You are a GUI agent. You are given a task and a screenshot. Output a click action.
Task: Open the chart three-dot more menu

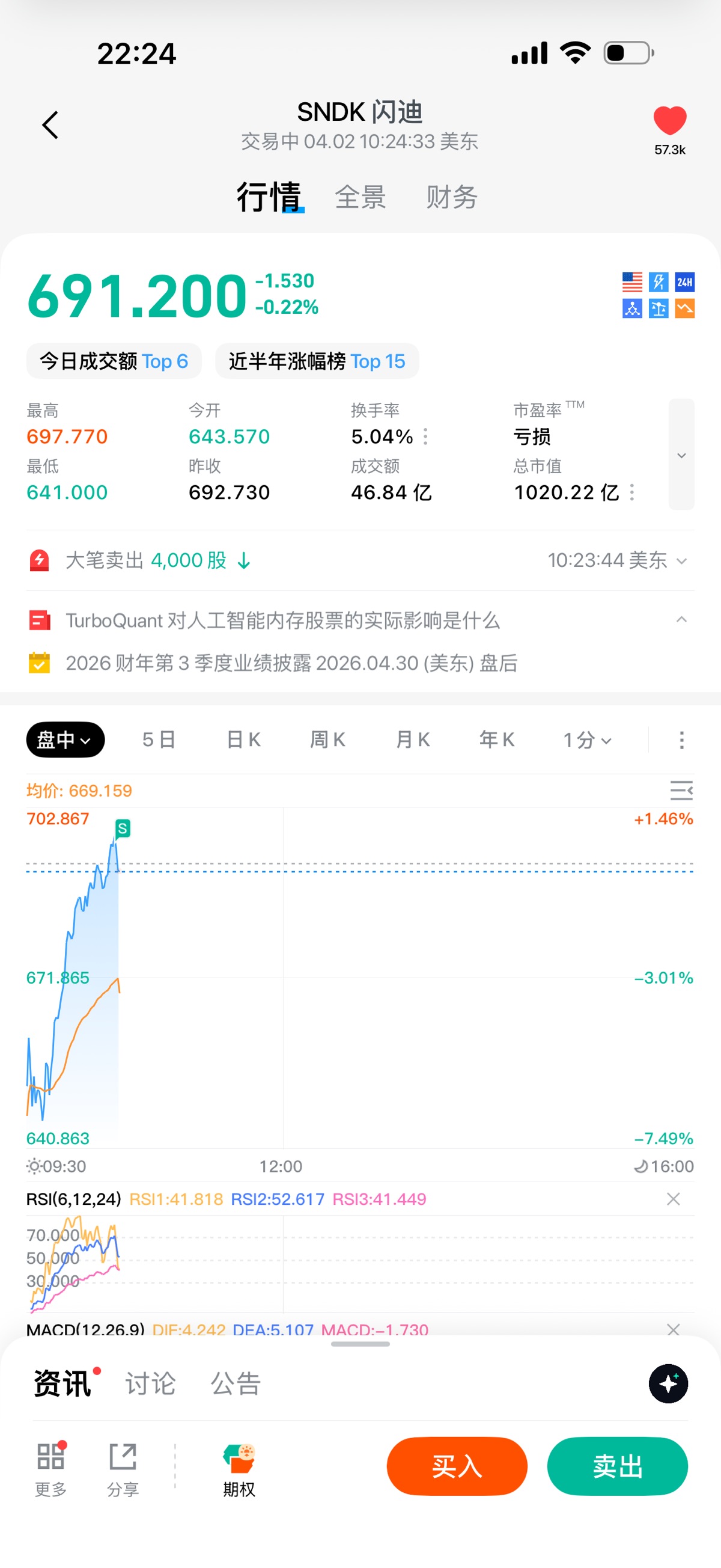pos(681,740)
